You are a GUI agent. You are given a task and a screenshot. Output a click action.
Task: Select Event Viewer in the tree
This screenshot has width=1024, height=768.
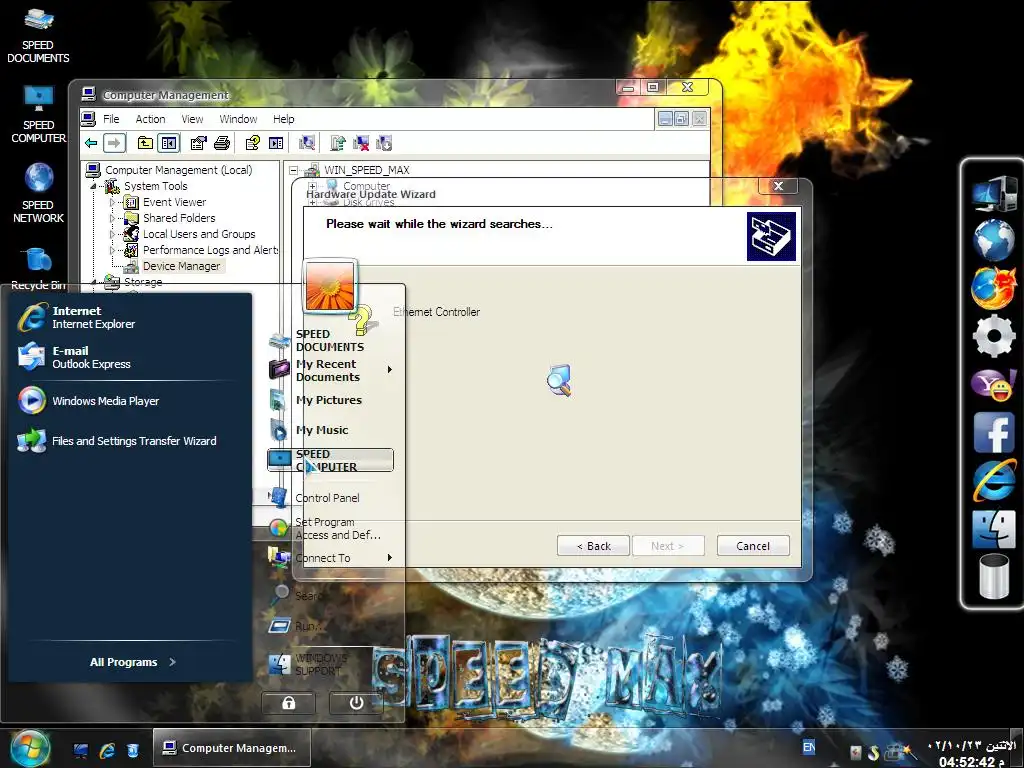(174, 202)
